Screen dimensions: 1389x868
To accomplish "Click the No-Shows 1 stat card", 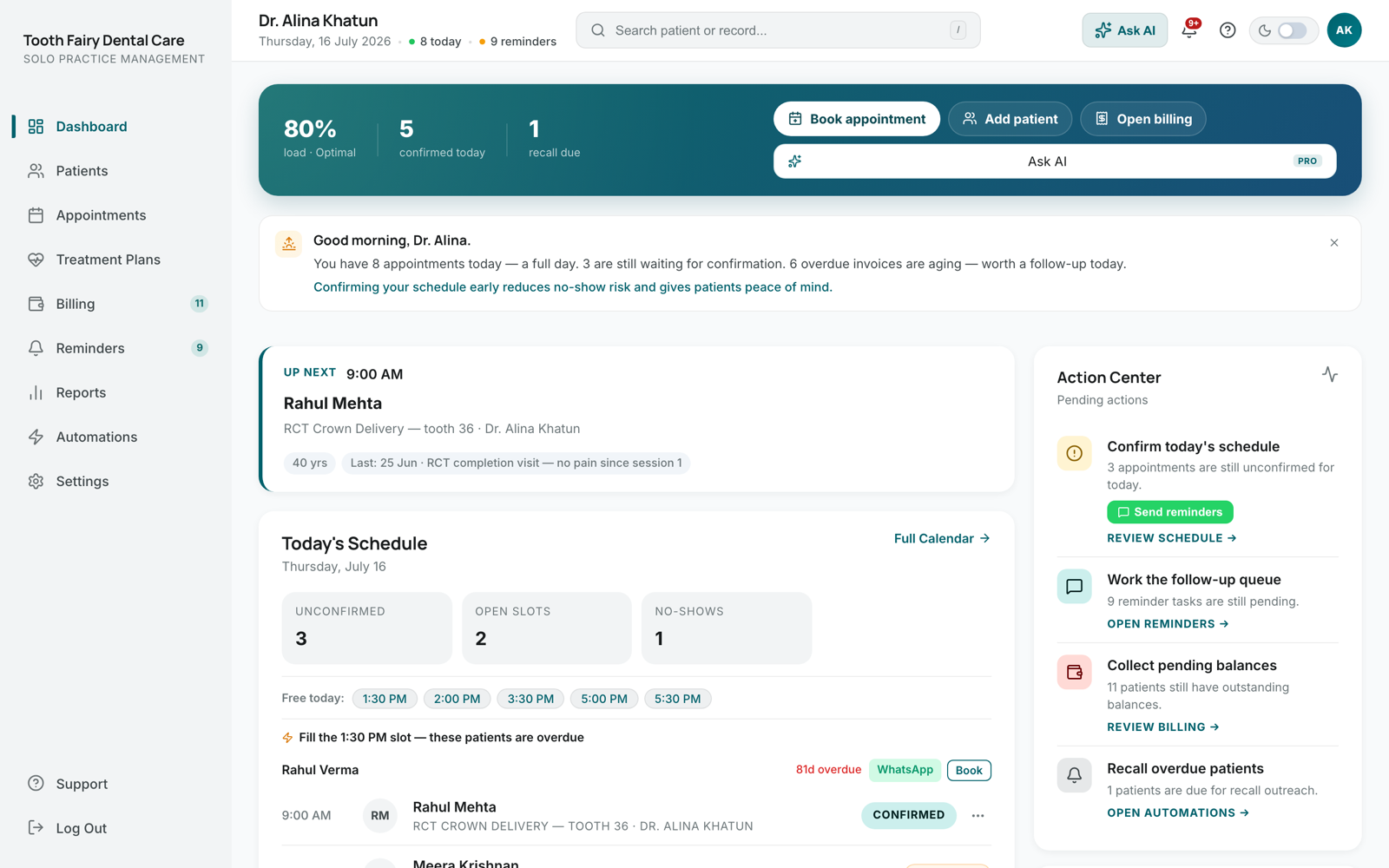I will click(727, 628).
